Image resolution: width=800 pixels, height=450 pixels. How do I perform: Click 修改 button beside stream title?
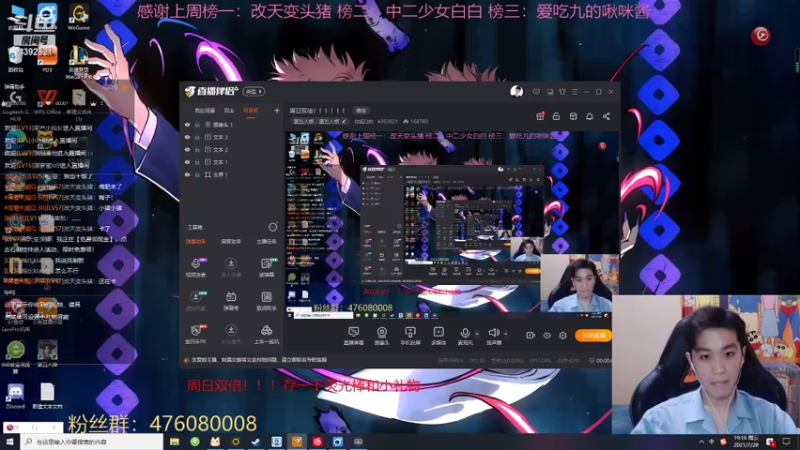pos(361,111)
